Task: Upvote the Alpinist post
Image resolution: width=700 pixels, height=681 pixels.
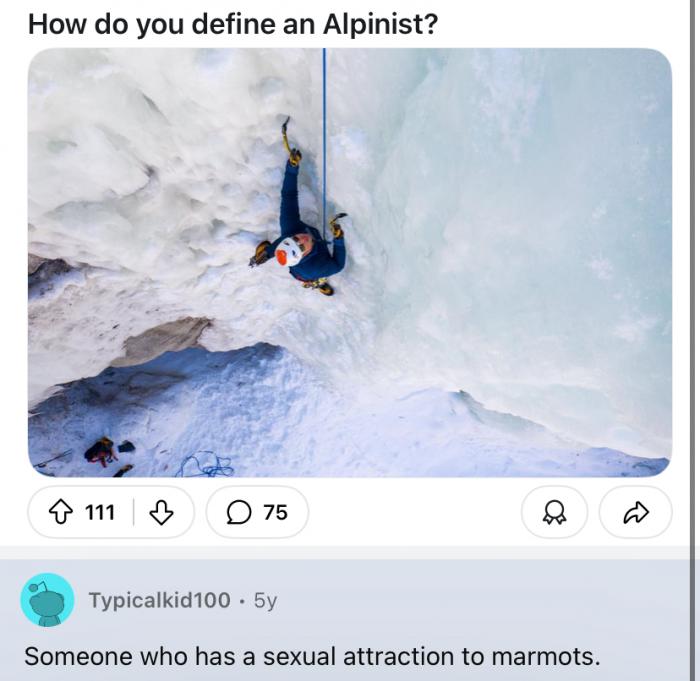Action: pyautogui.click(x=60, y=512)
